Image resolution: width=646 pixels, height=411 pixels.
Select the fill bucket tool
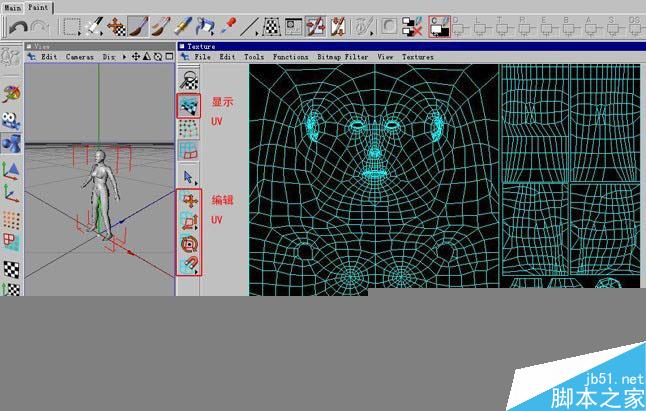[x=205, y=27]
